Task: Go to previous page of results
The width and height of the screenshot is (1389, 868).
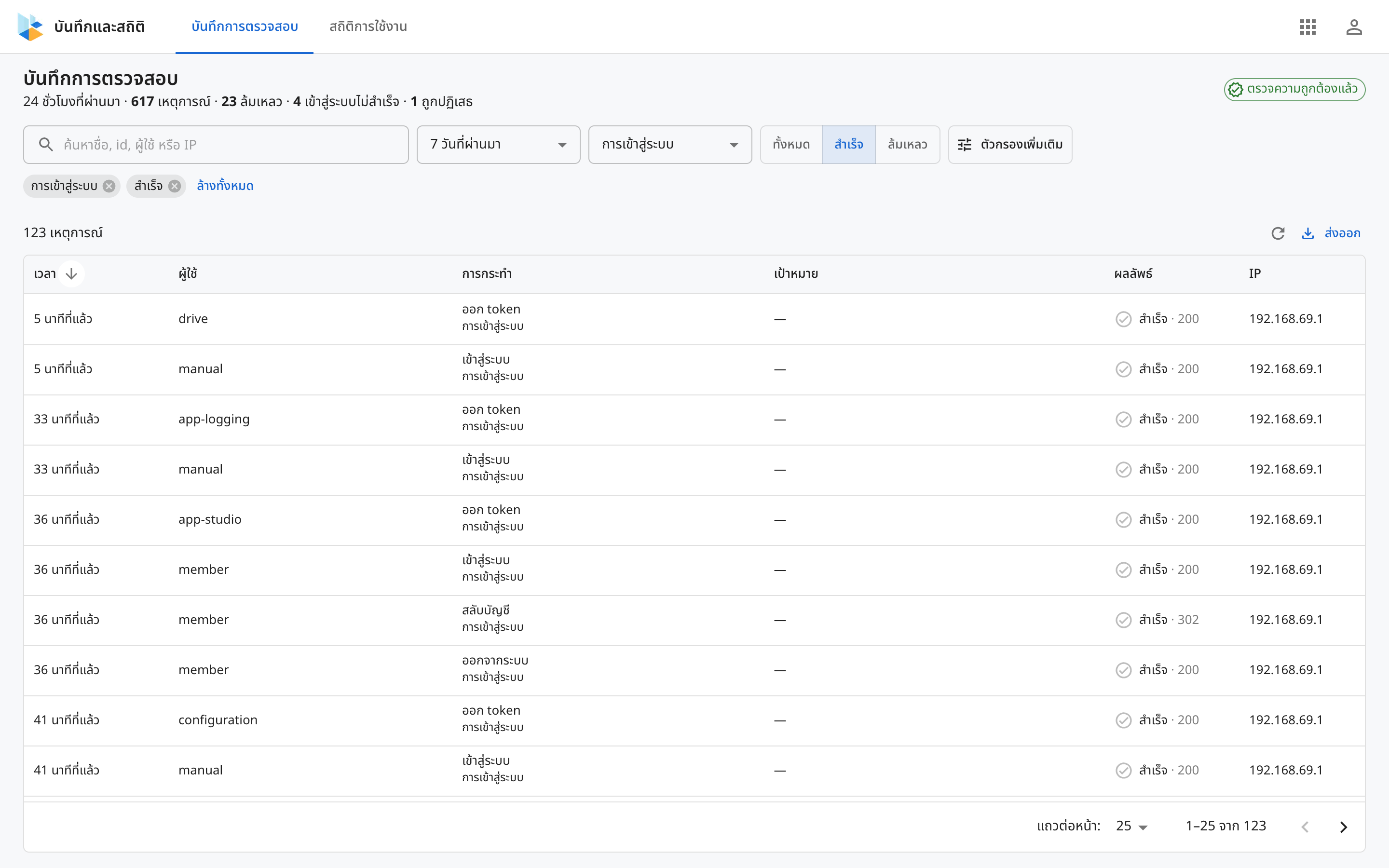Action: pyautogui.click(x=1305, y=827)
